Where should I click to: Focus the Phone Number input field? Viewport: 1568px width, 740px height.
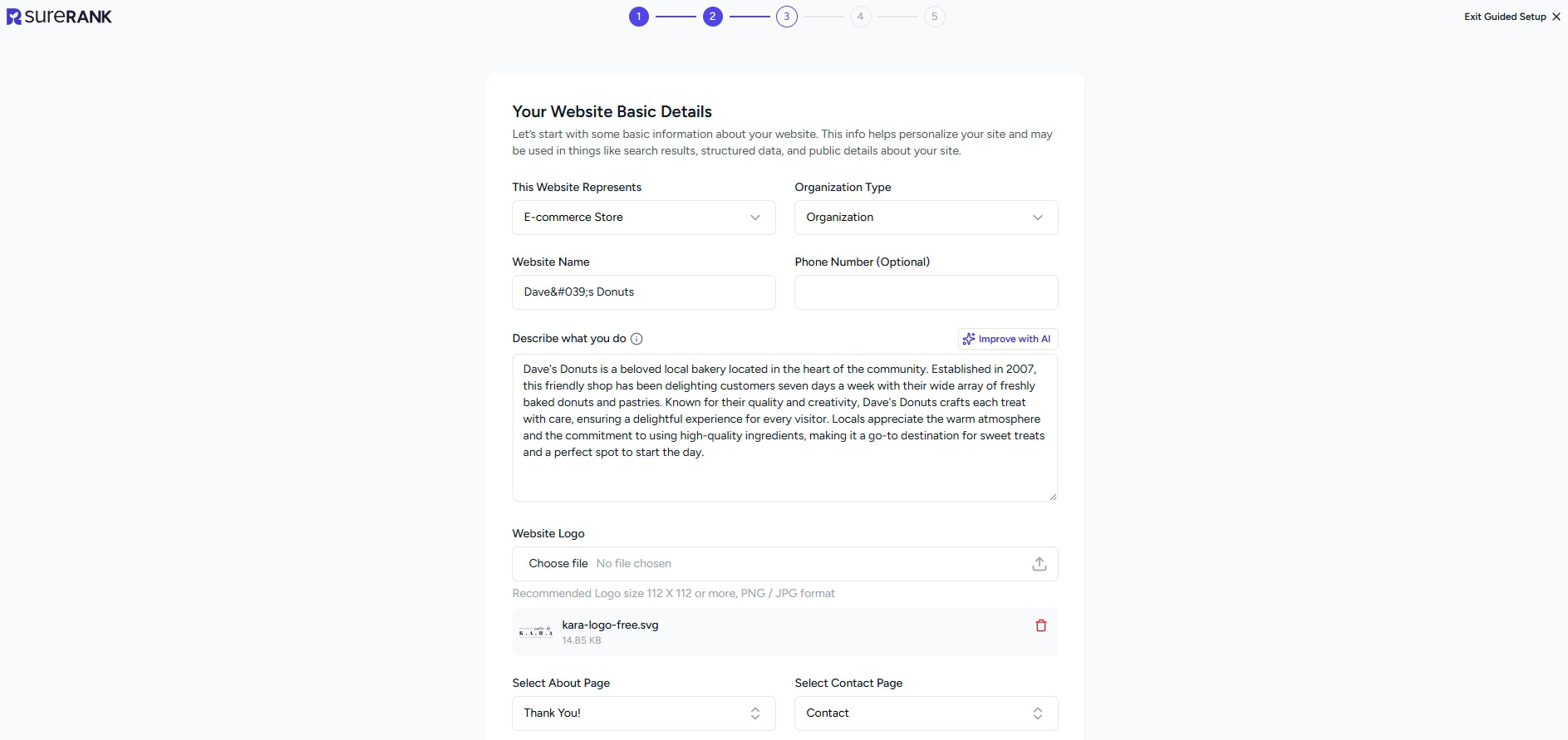click(x=926, y=292)
